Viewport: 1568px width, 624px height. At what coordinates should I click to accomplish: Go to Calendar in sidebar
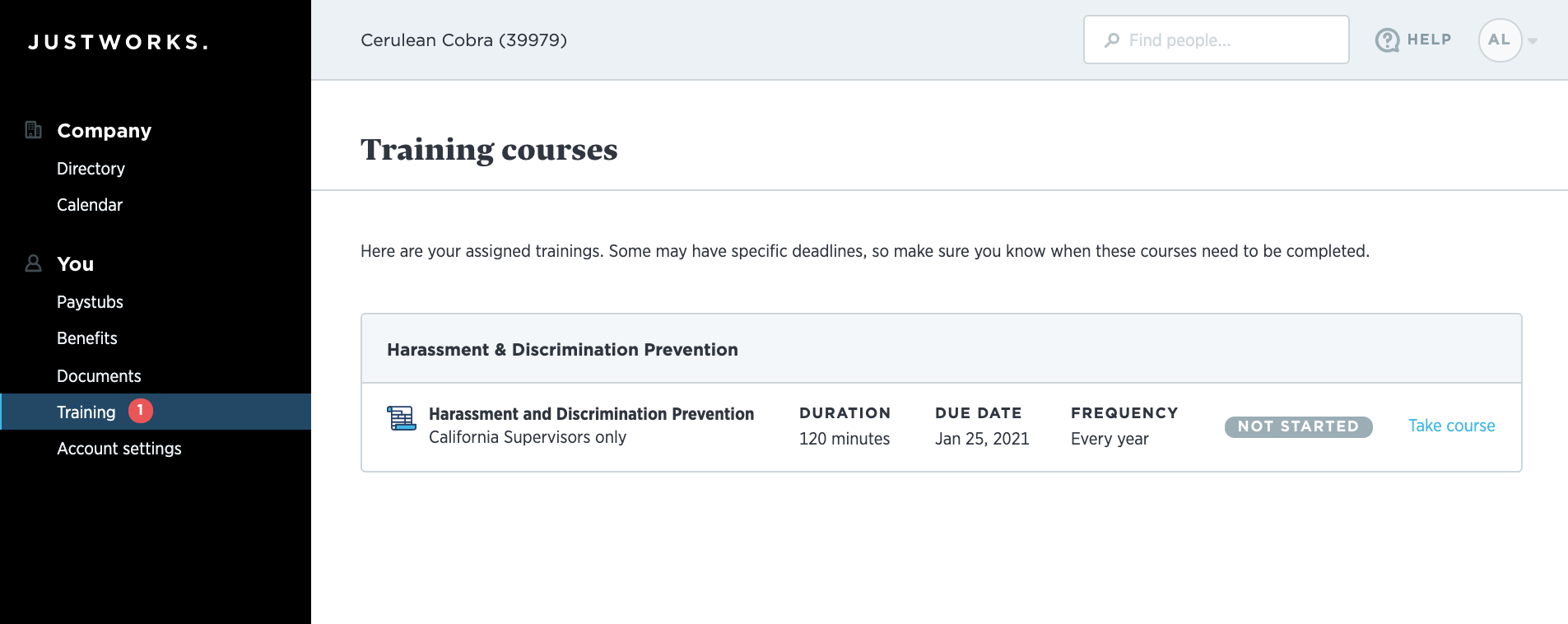[x=89, y=205]
